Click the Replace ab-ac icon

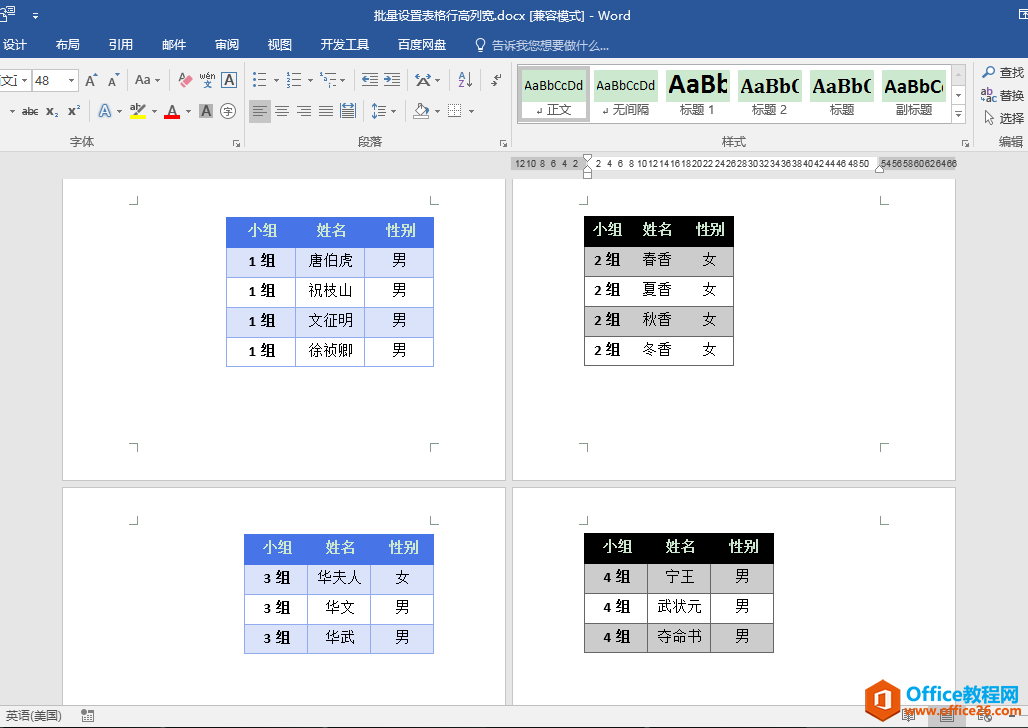pos(988,95)
